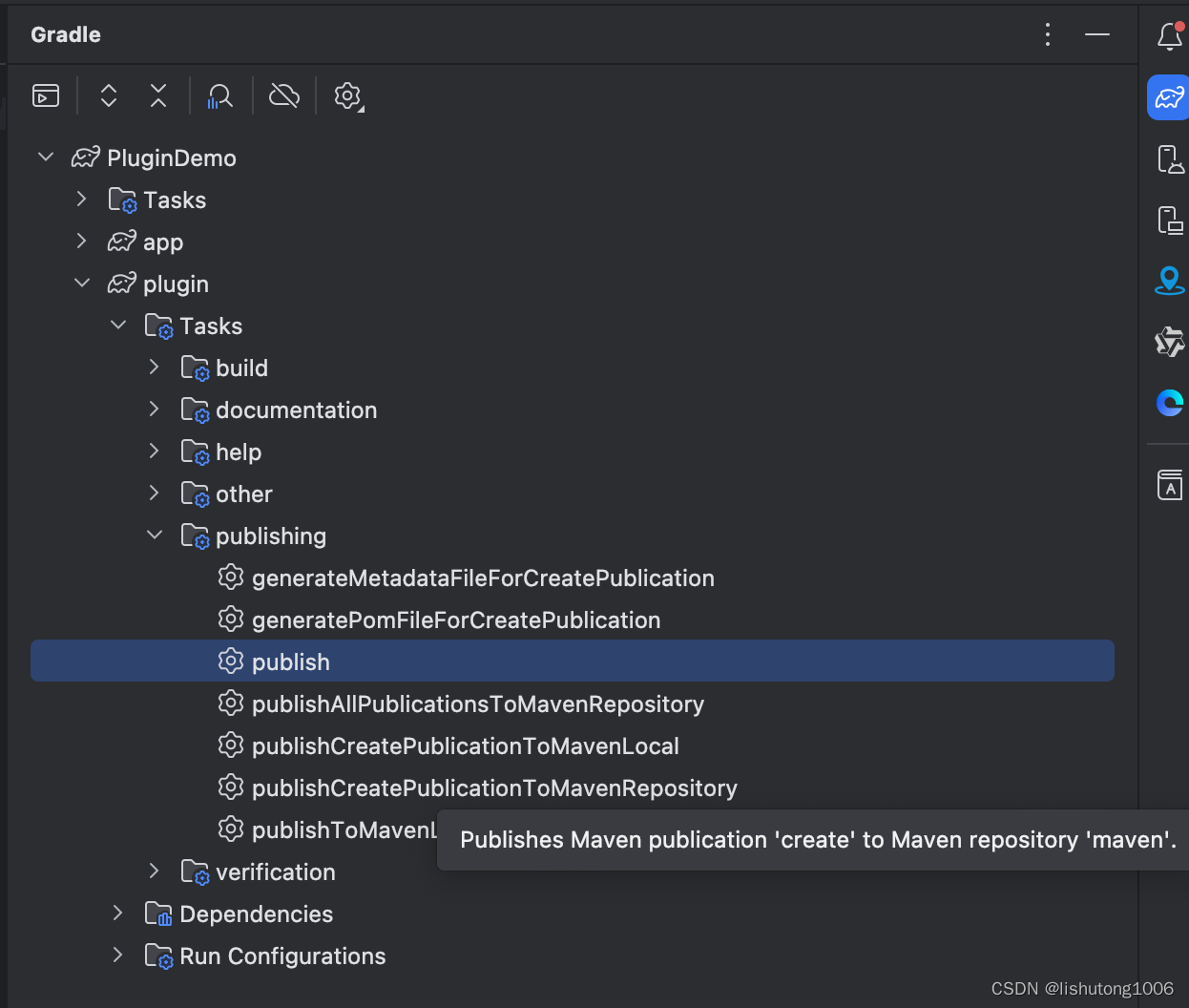Image resolution: width=1189 pixels, height=1008 pixels.
Task: Select generateMetadataFileForCreatePublication task
Action: 483,577
